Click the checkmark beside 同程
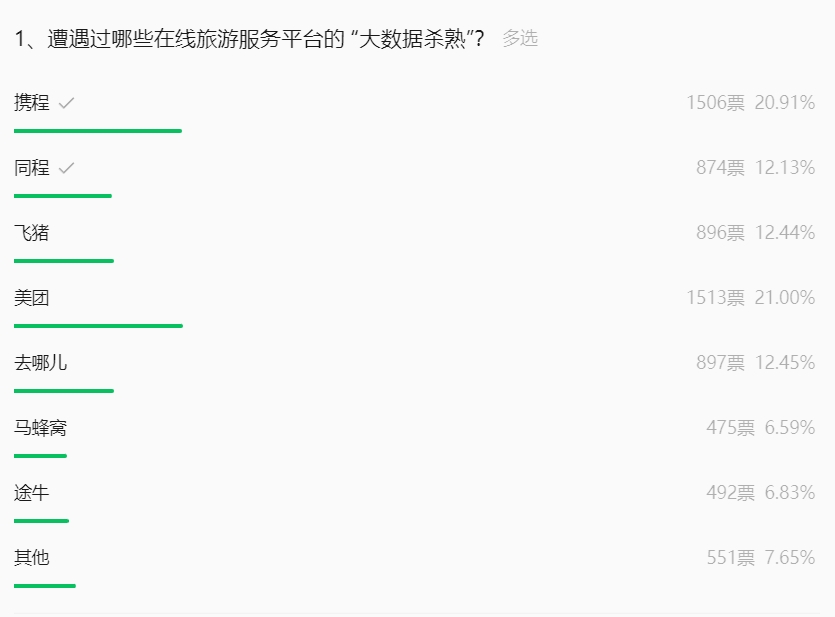Viewport: 835px width, 617px height. pos(67,168)
